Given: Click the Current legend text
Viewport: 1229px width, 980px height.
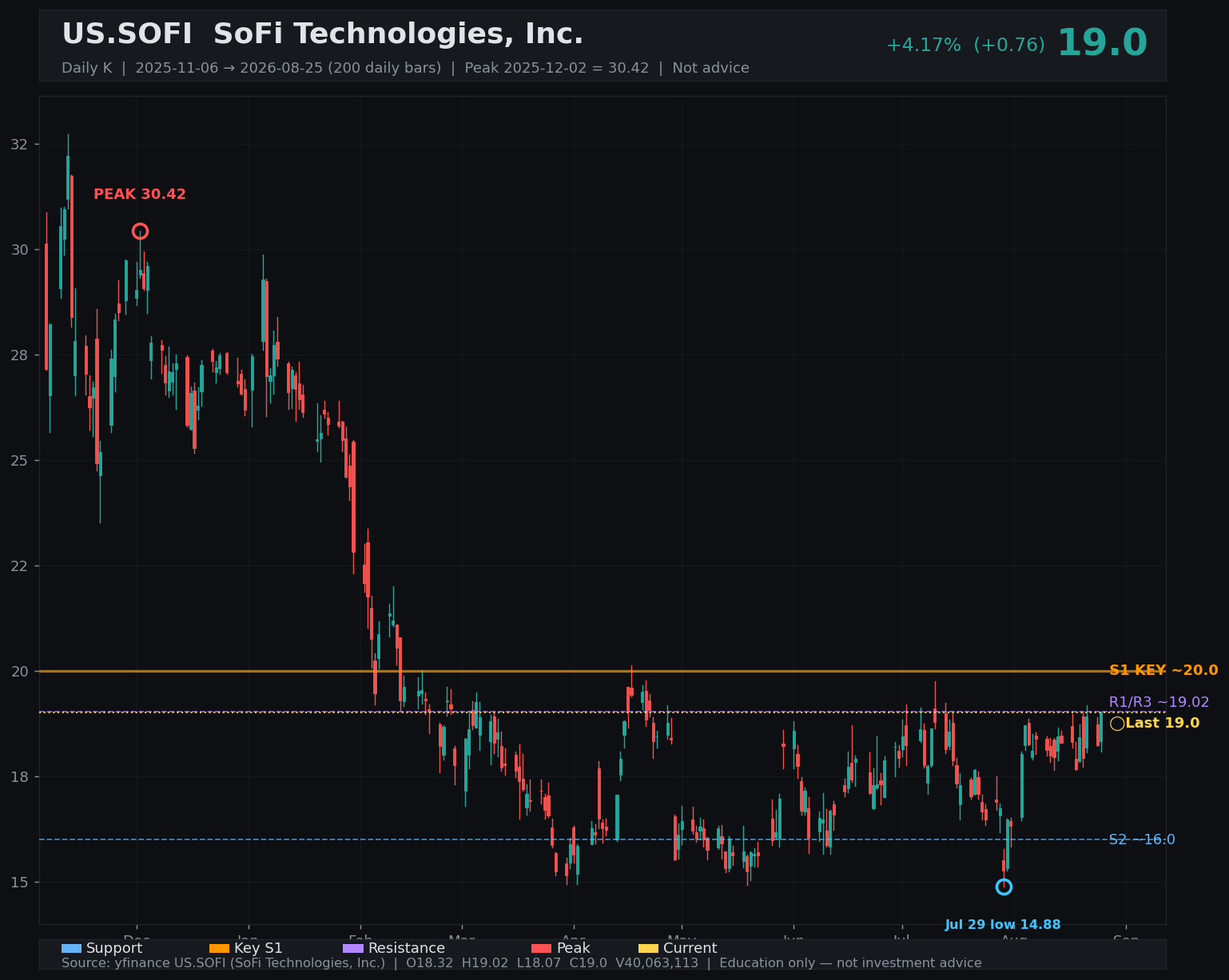Looking at the screenshot, I should pos(690,949).
